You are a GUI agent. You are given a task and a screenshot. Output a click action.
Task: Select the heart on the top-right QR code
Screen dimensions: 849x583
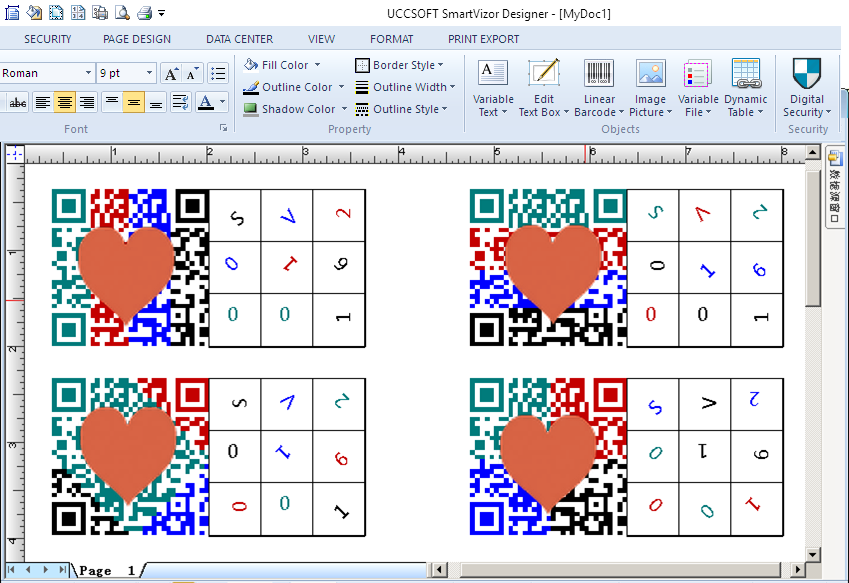coord(552,272)
